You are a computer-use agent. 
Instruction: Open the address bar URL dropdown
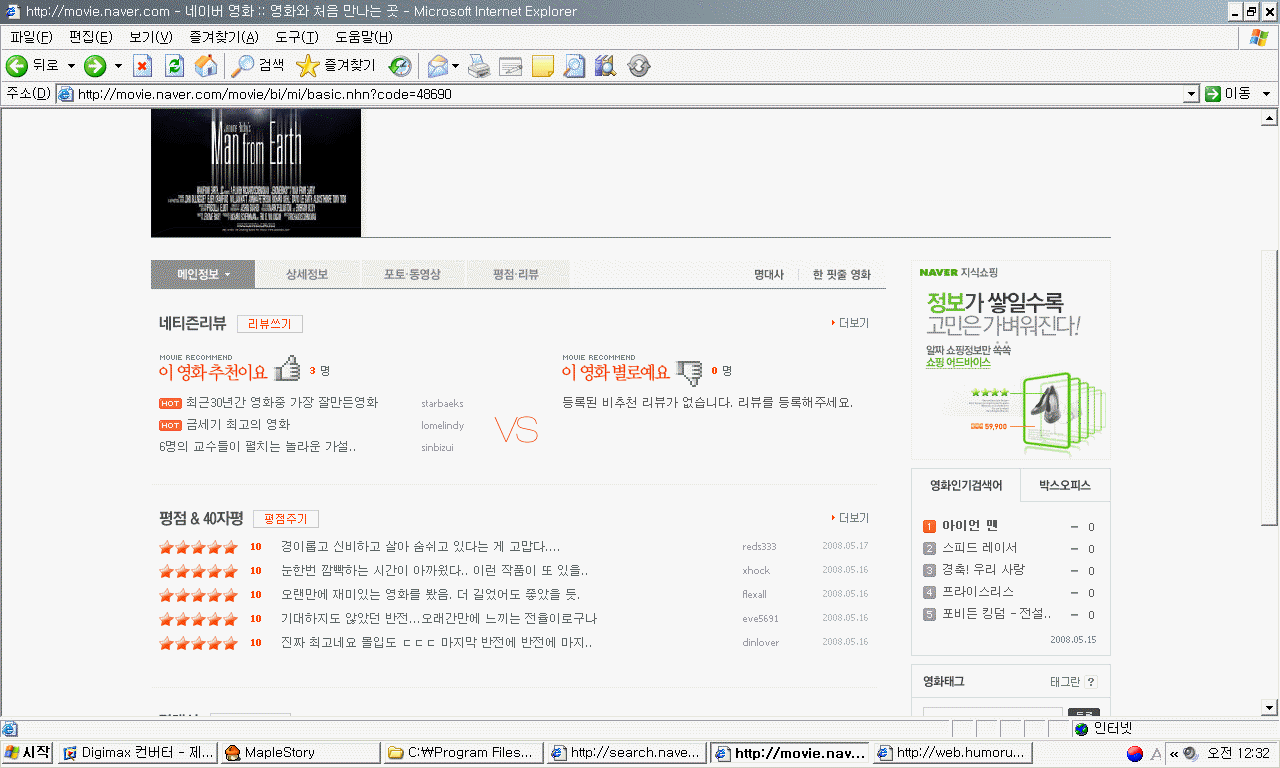pos(1190,94)
